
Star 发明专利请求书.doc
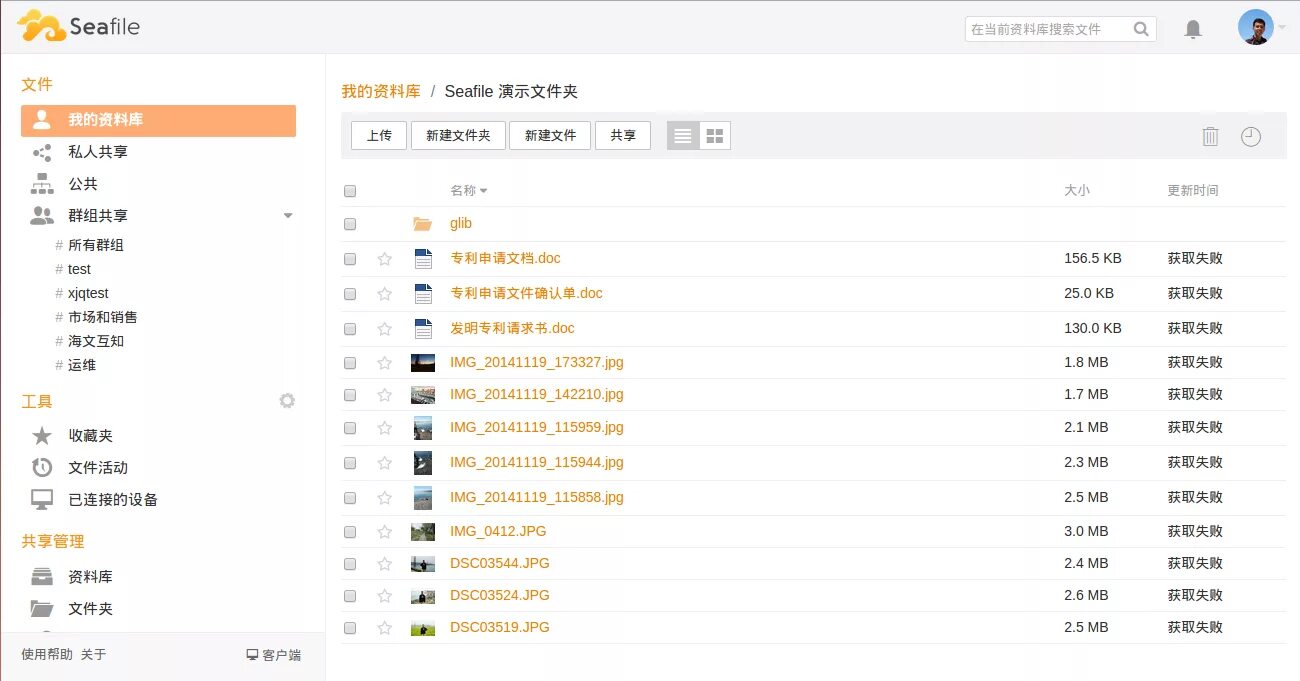pyautogui.click(x=384, y=329)
